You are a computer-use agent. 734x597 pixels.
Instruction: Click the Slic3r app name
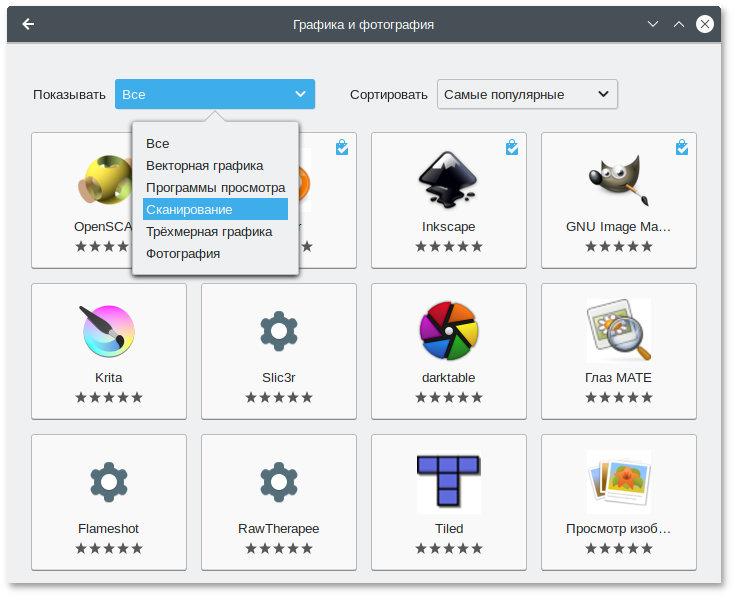(279, 377)
